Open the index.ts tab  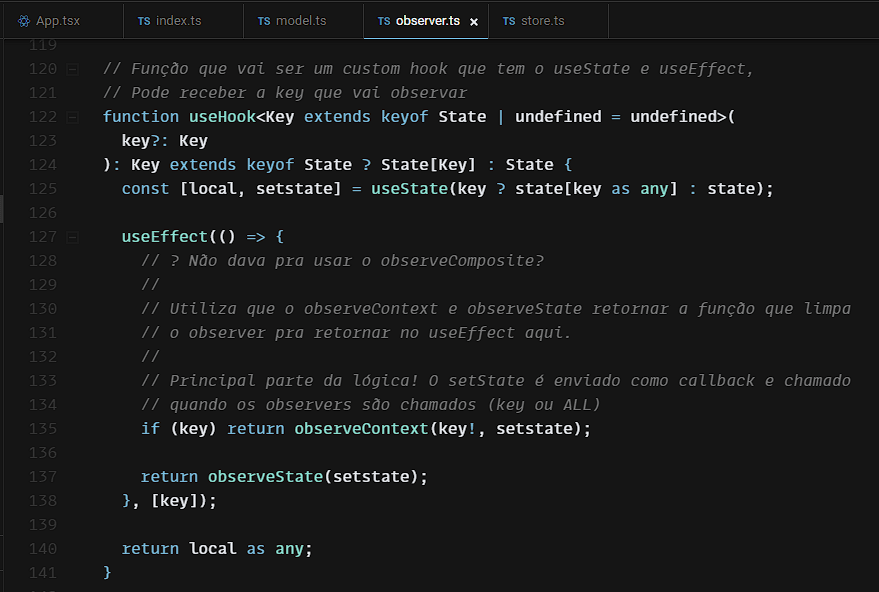coord(178,21)
